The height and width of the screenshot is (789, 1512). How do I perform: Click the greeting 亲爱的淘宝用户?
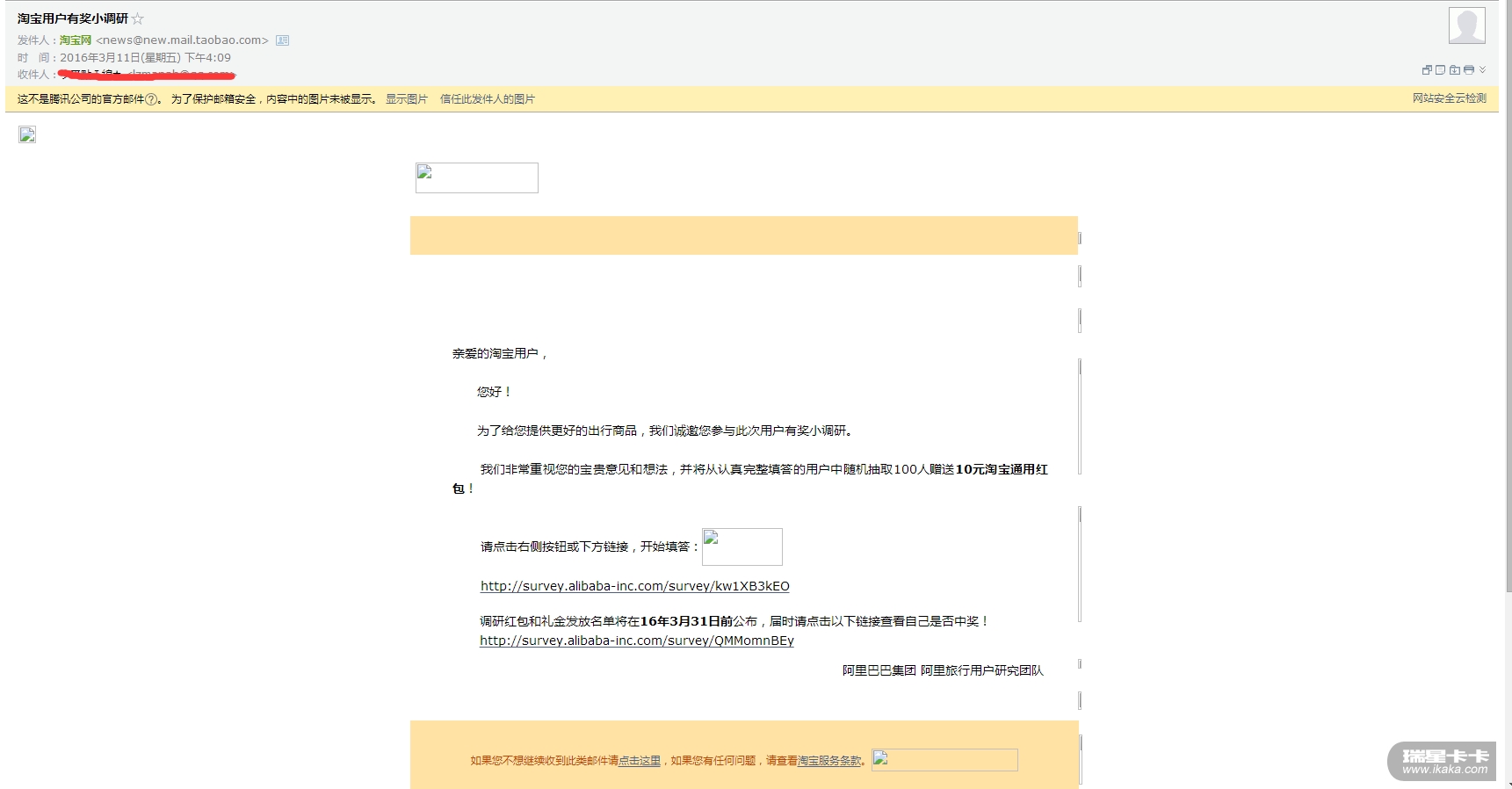pos(496,353)
